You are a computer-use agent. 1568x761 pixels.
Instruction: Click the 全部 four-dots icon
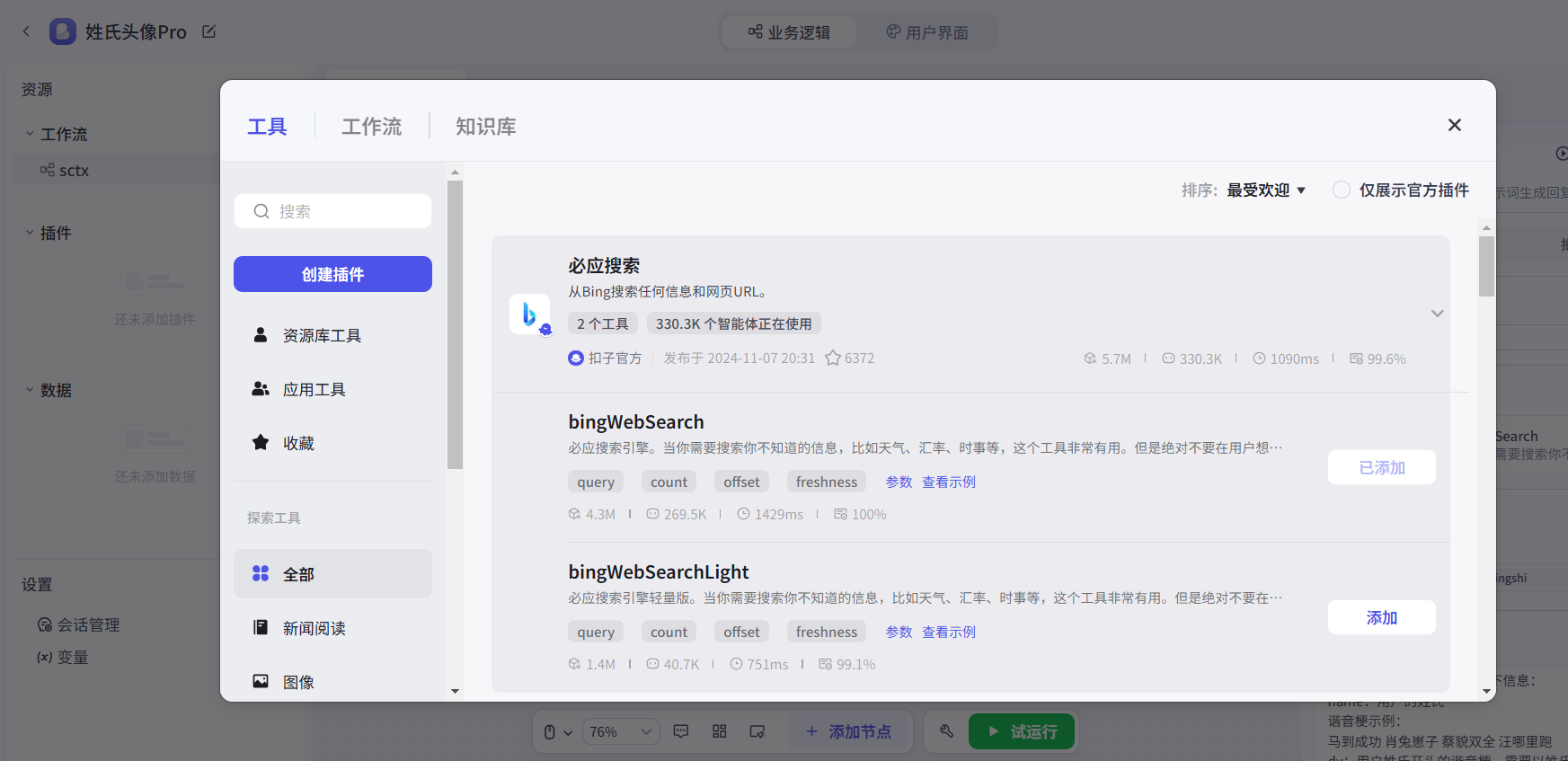click(261, 573)
